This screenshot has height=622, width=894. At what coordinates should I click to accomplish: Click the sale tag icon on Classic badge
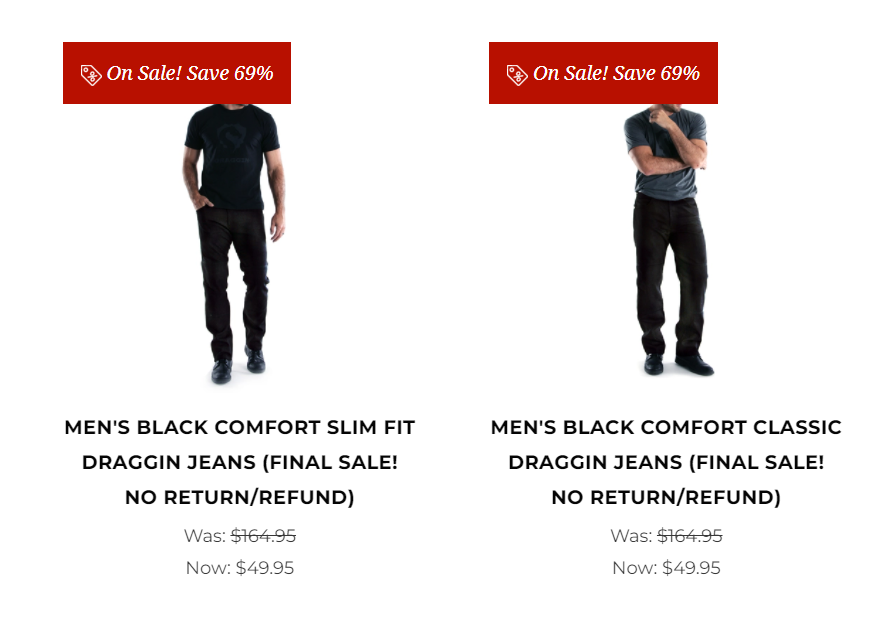pyautogui.click(x=517, y=75)
